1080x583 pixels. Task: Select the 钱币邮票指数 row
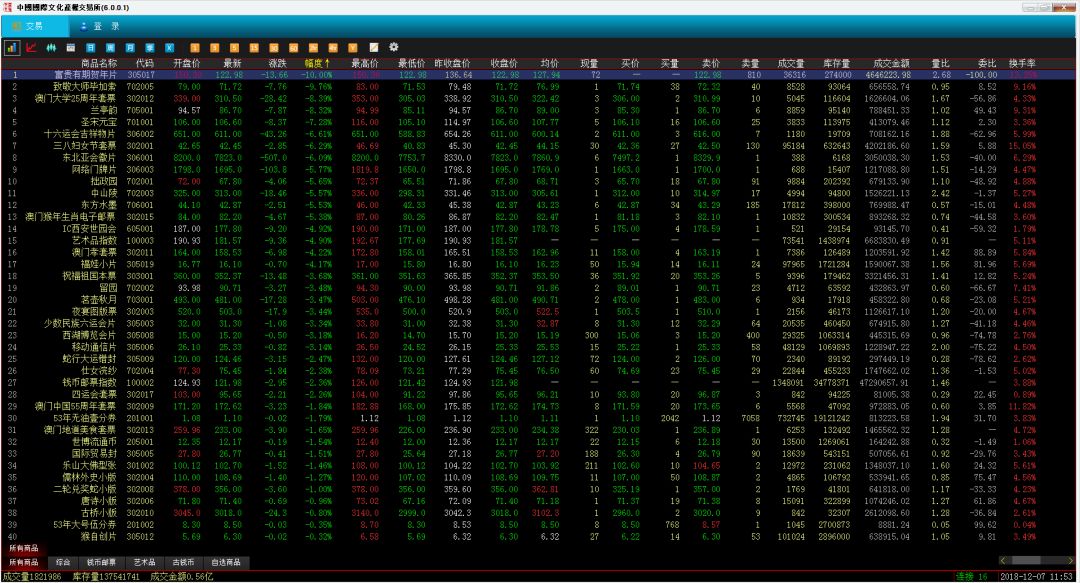[537, 382]
